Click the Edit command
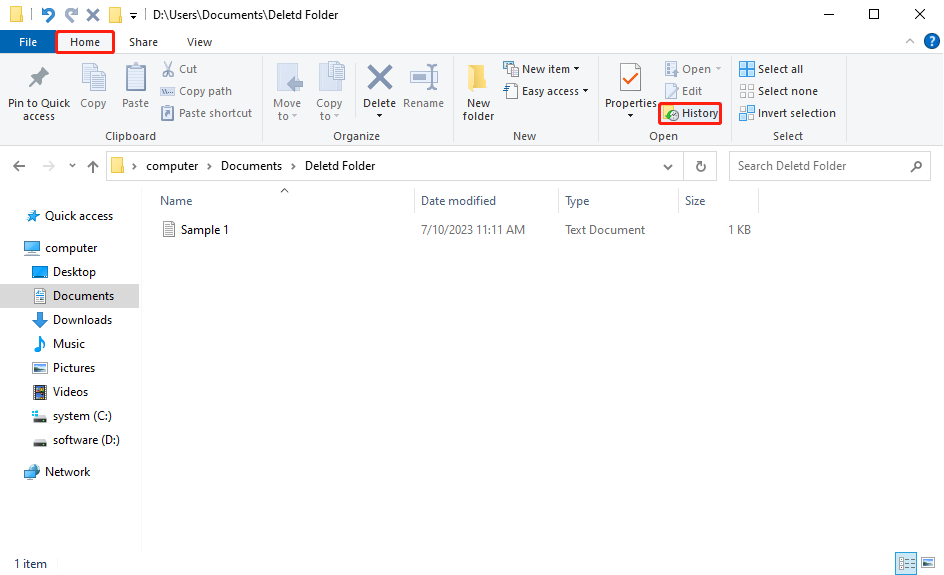Image resolution: width=944 pixels, height=575 pixels. coord(684,91)
